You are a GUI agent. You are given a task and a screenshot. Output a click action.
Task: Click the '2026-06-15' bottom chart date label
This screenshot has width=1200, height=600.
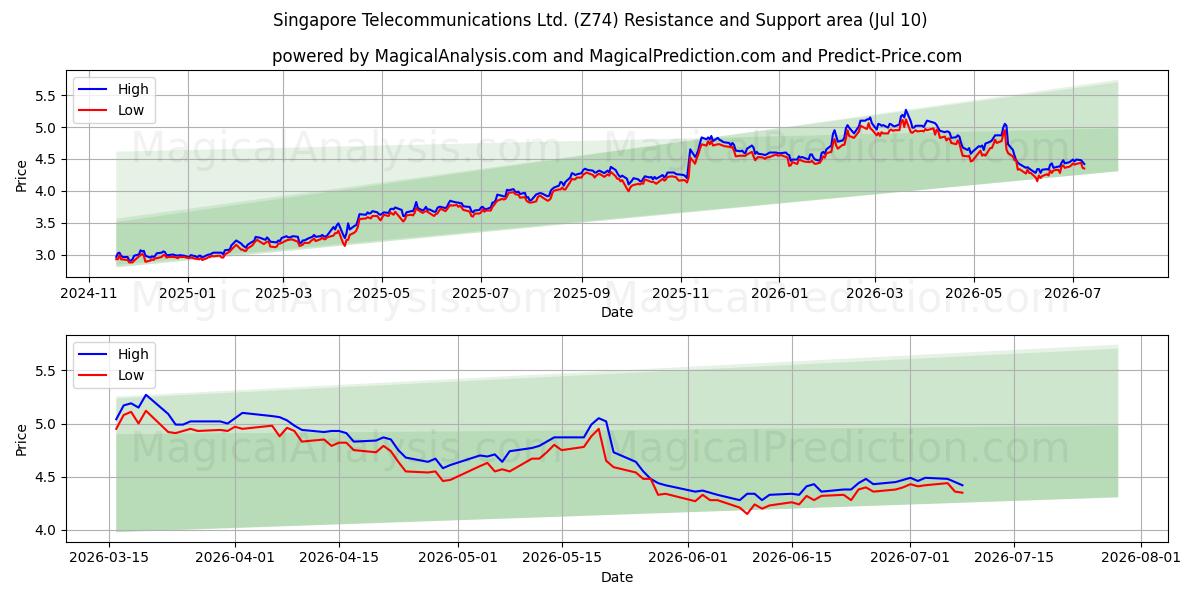792,558
